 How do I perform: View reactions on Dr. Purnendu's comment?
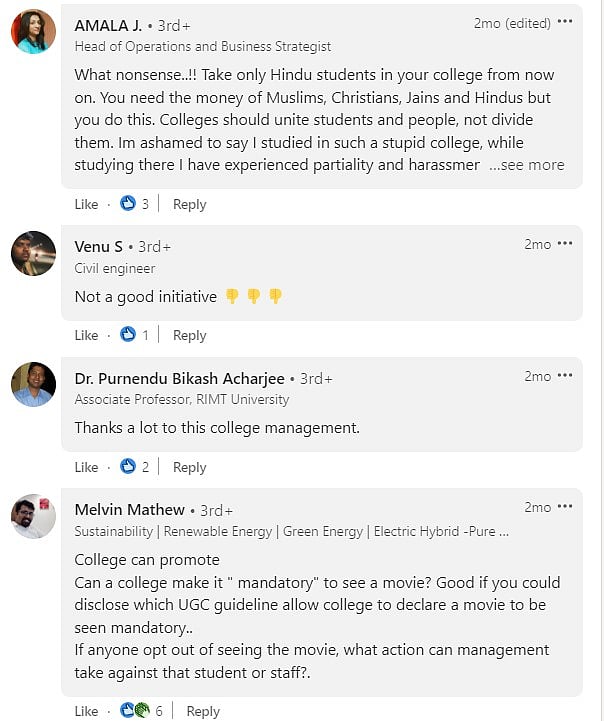(135, 467)
